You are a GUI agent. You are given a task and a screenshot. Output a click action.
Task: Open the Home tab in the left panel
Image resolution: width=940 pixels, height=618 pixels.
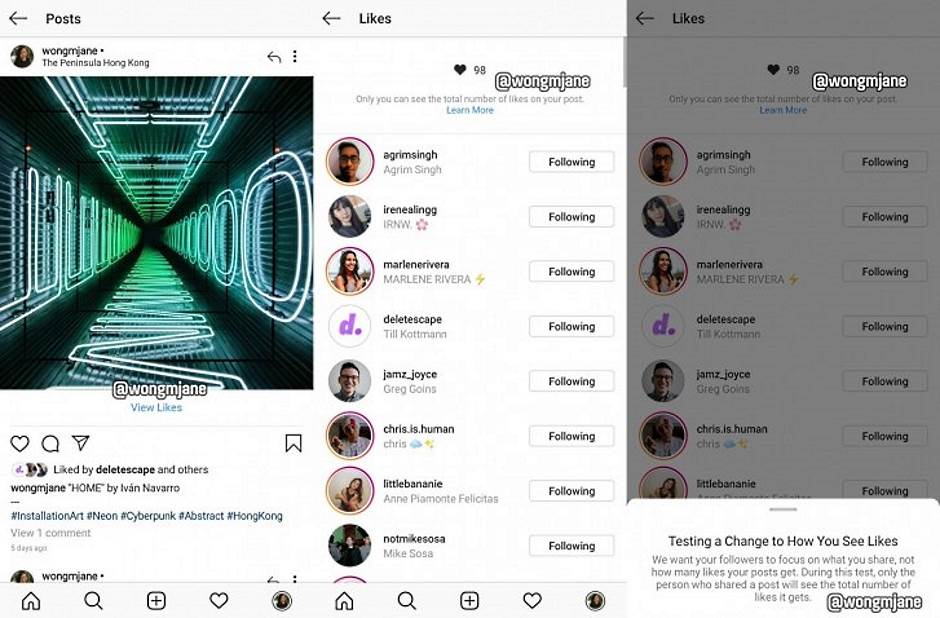point(31,601)
